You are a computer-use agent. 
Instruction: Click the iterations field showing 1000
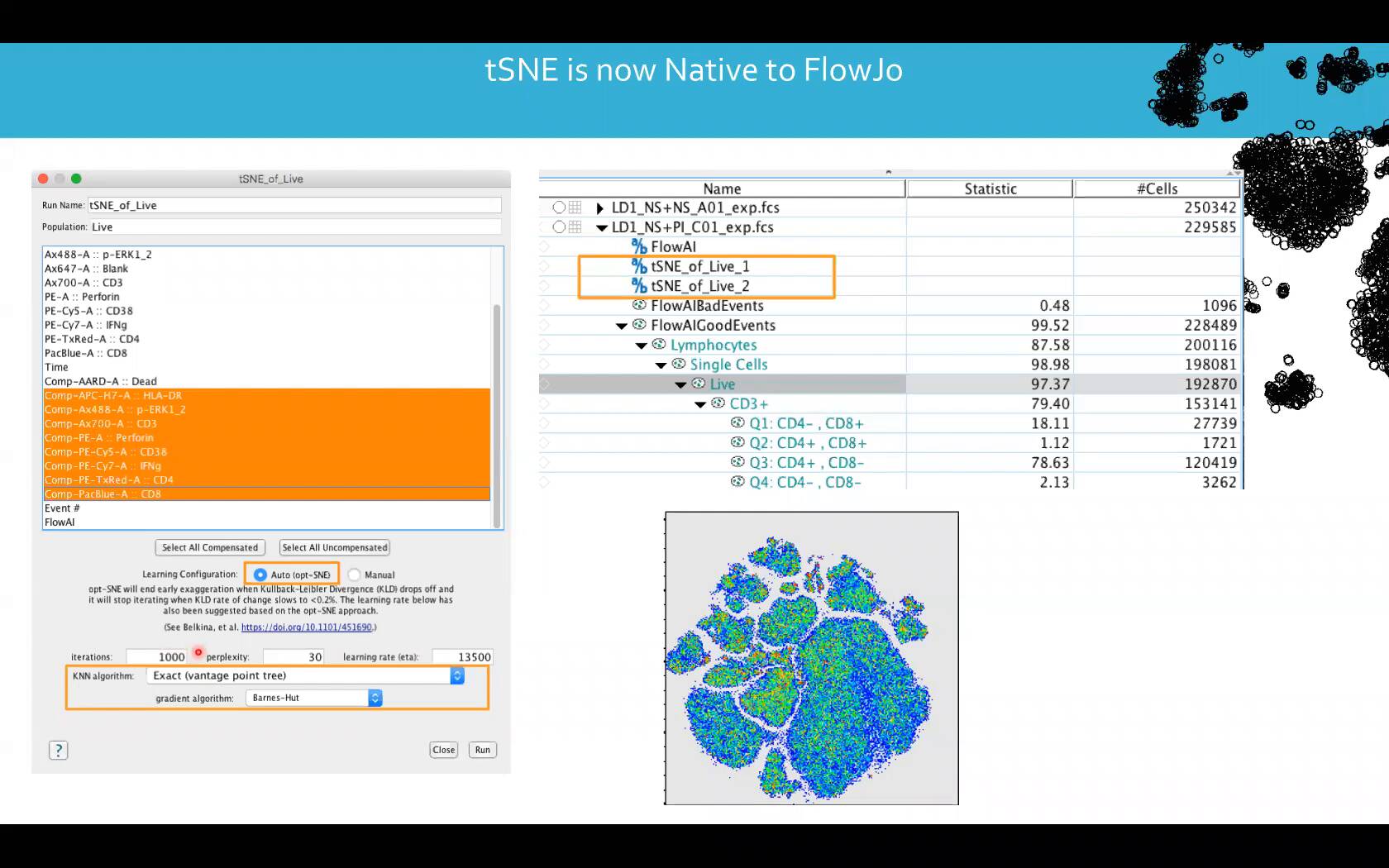(x=157, y=656)
